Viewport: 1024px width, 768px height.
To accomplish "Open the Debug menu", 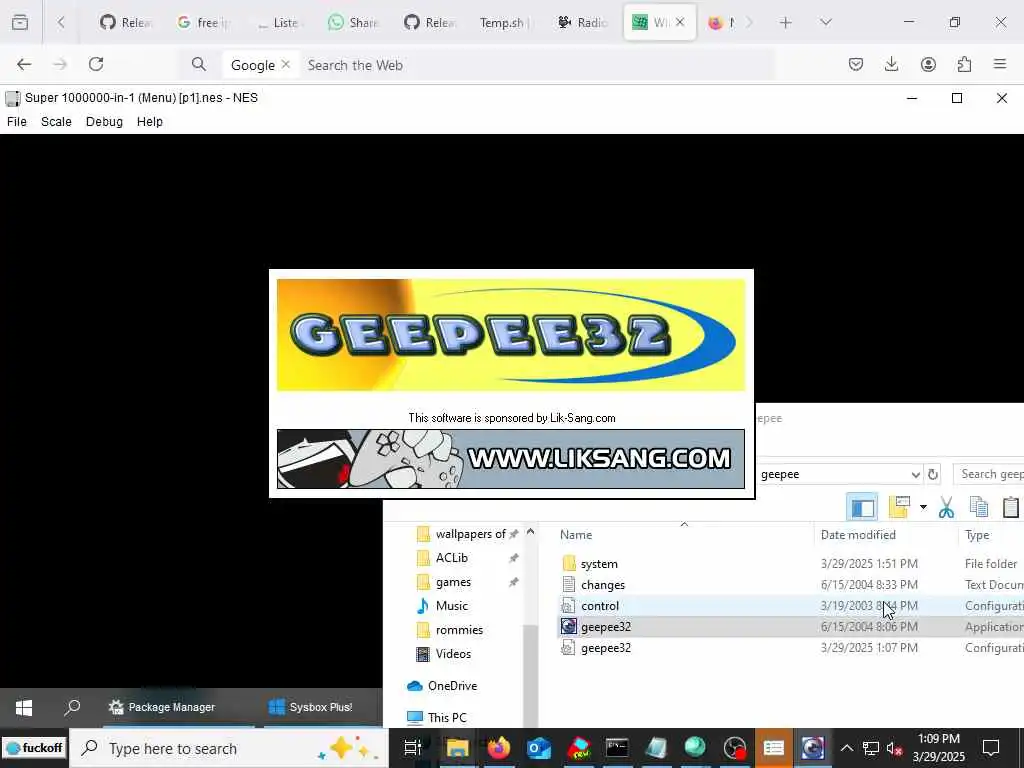I will (104, 121).
